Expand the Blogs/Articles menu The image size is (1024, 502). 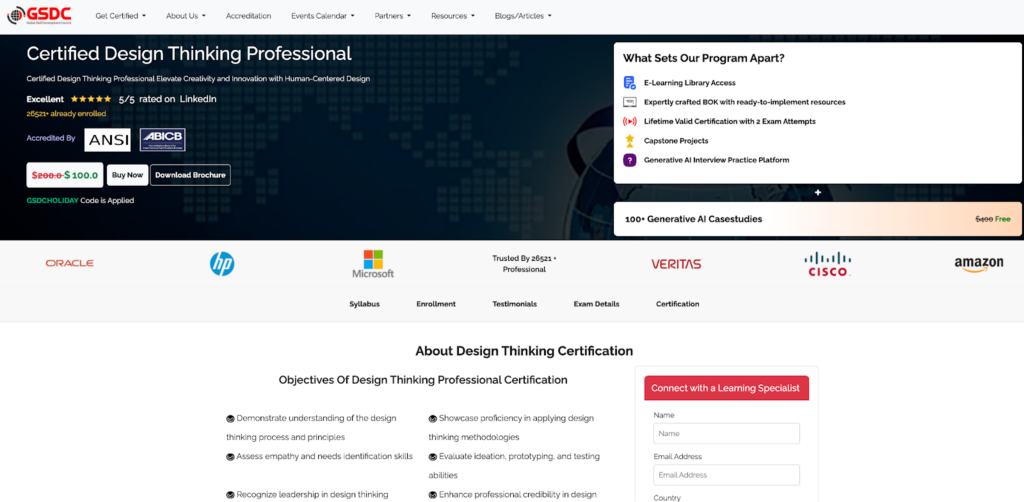pyautogui.click(x=523, y=16)
